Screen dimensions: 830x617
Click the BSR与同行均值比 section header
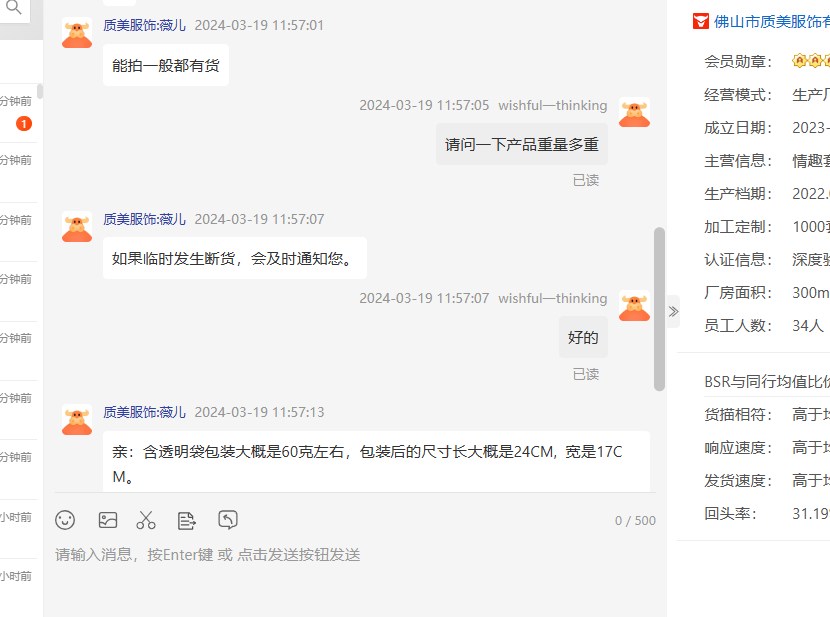click(766, 382)
